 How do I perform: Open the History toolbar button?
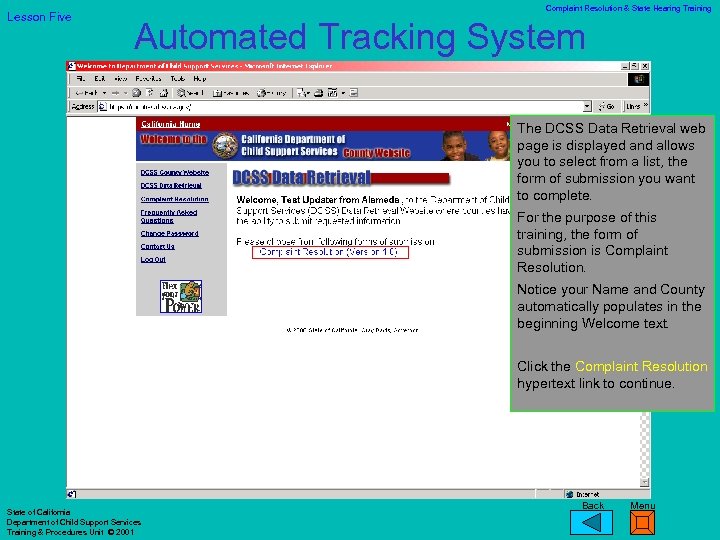(271, 93)
